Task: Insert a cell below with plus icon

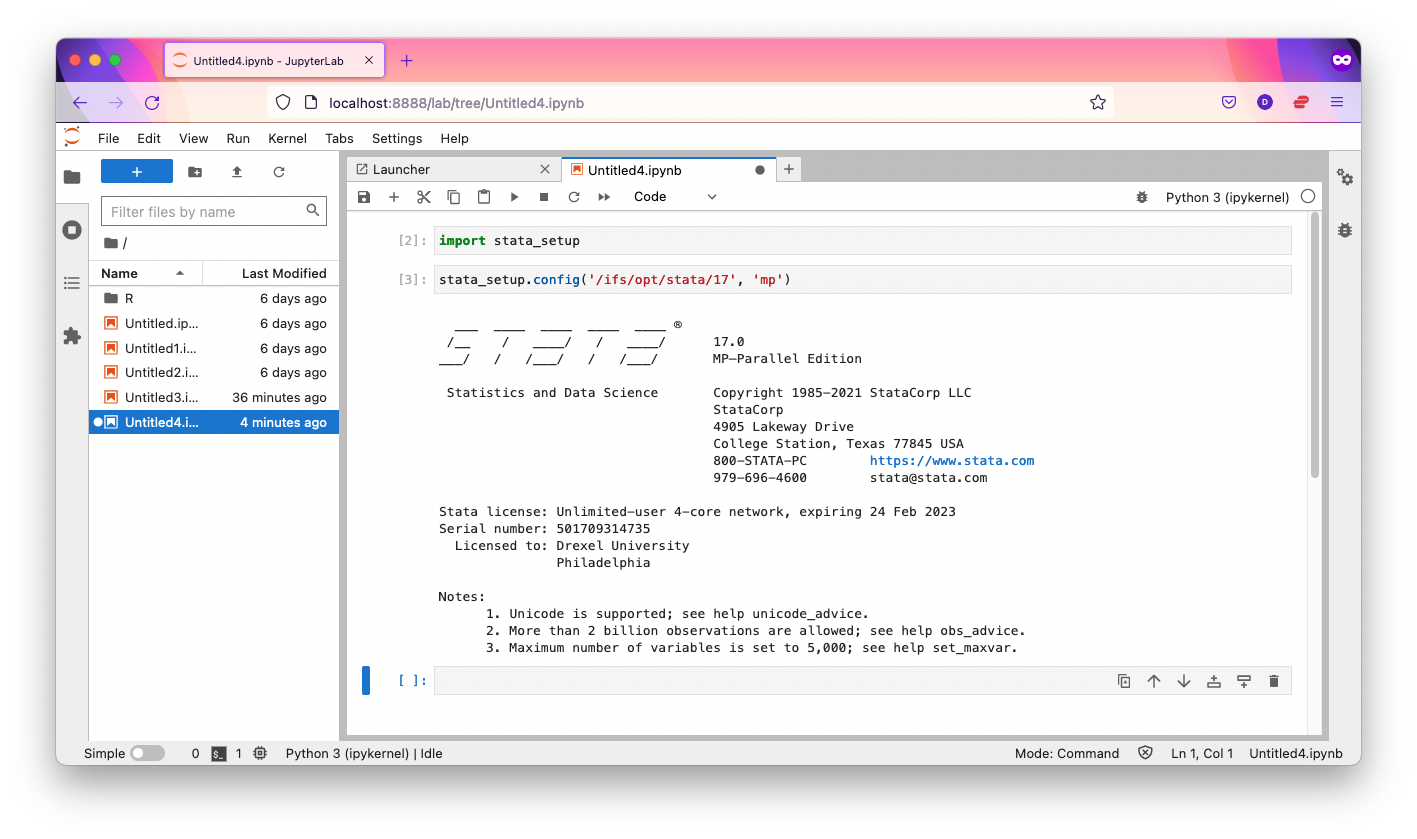Action: [x=394, y=197]
